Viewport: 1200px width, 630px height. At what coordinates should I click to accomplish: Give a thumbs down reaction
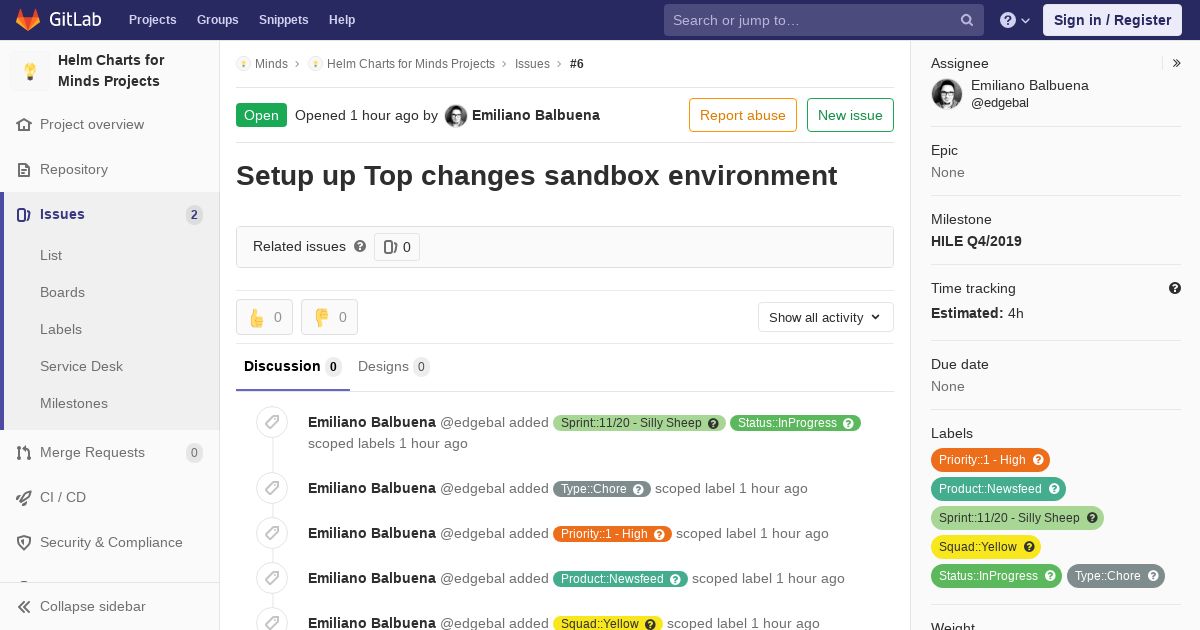(x=329, y=317)
